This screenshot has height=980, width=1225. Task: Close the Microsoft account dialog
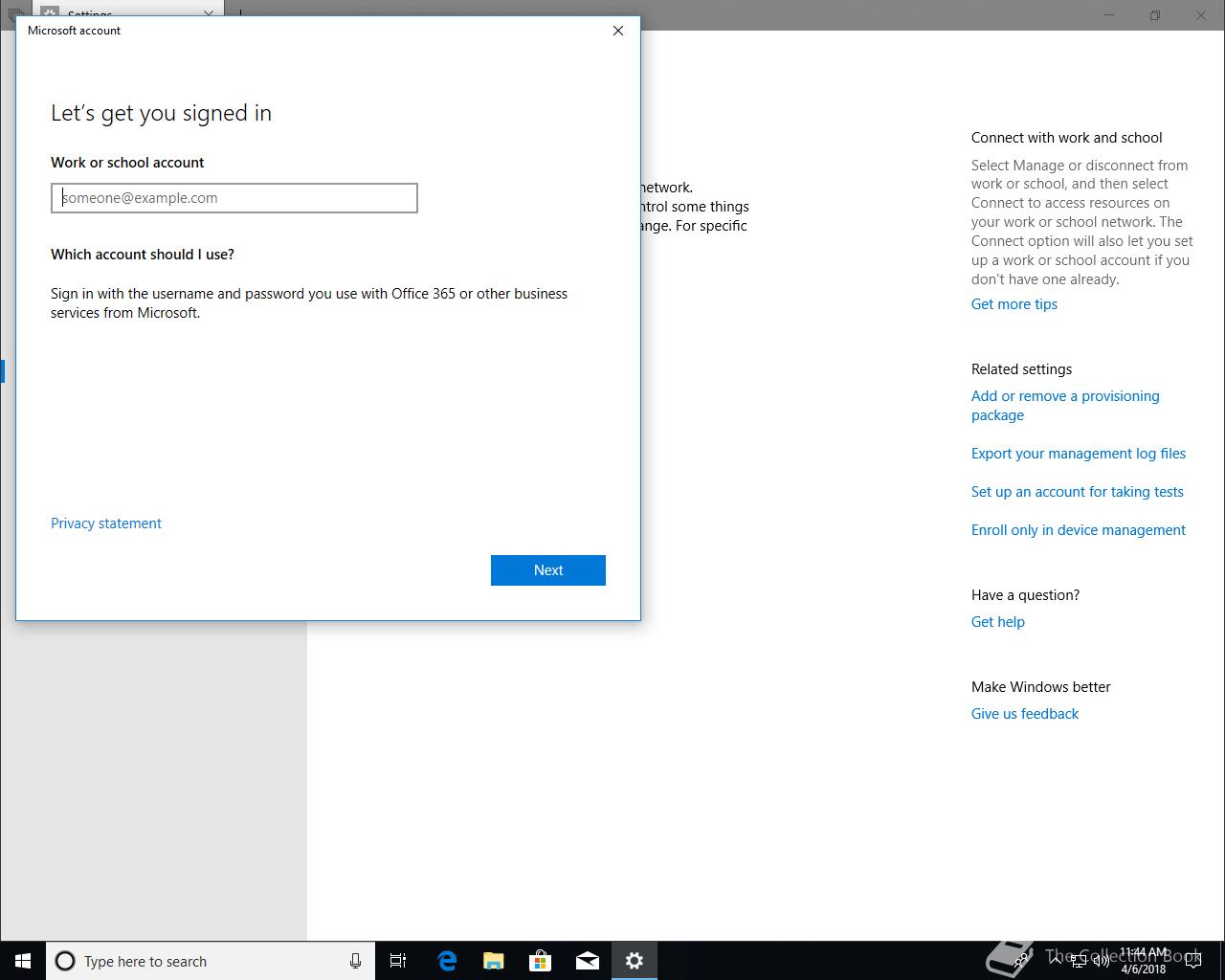tap(618, 31)
